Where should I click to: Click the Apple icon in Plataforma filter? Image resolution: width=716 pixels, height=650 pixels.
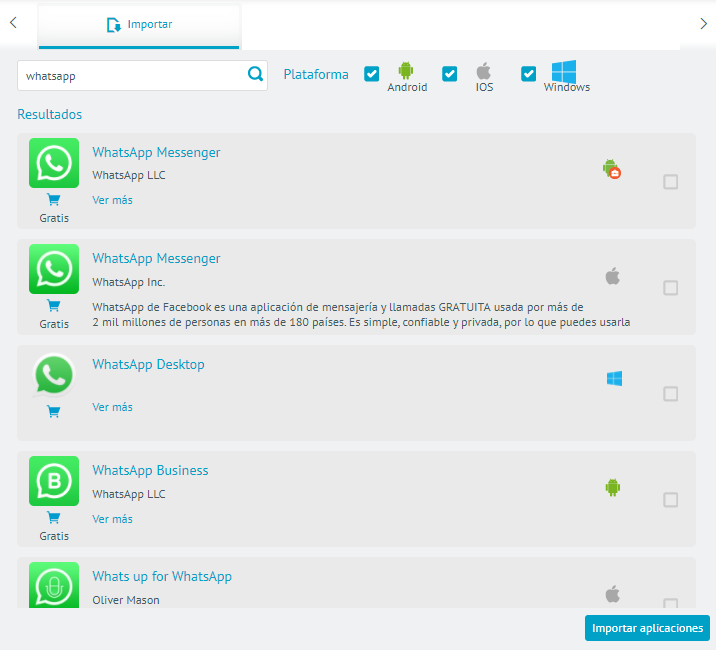coord(484,71)
